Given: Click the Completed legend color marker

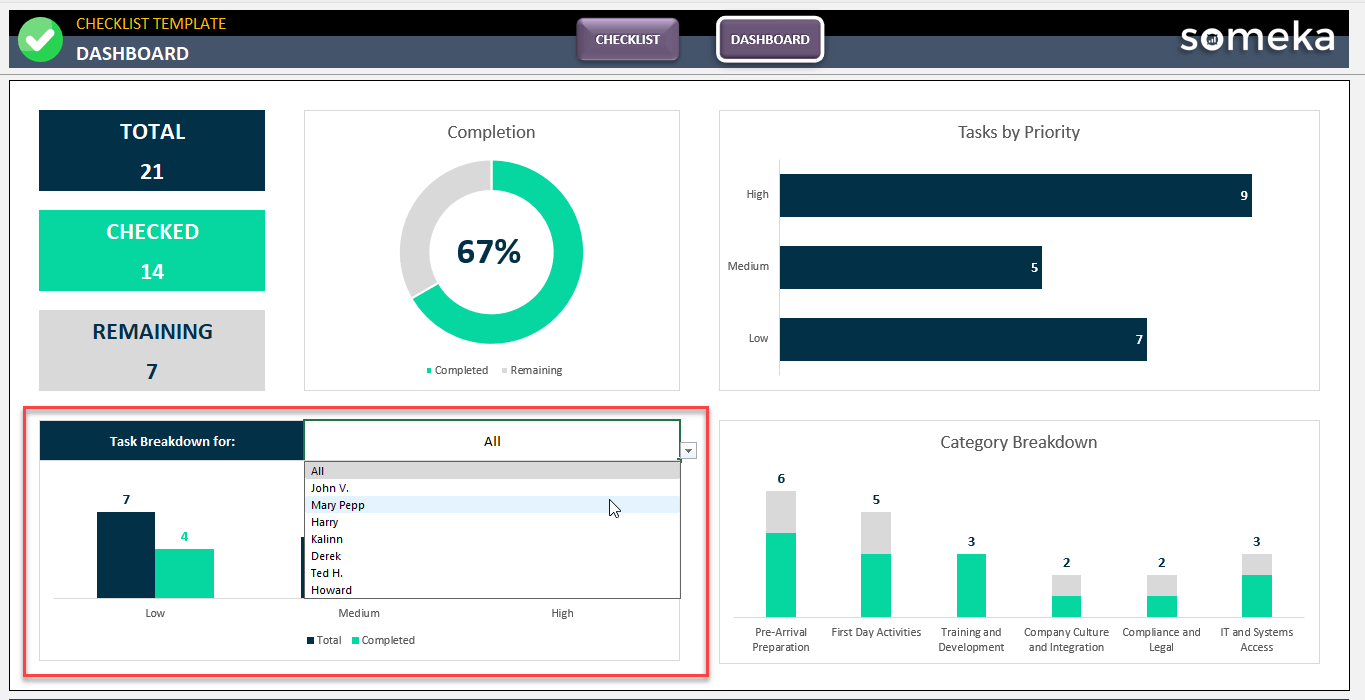Looking at the screenshot, I should click(x=430, y=371).
